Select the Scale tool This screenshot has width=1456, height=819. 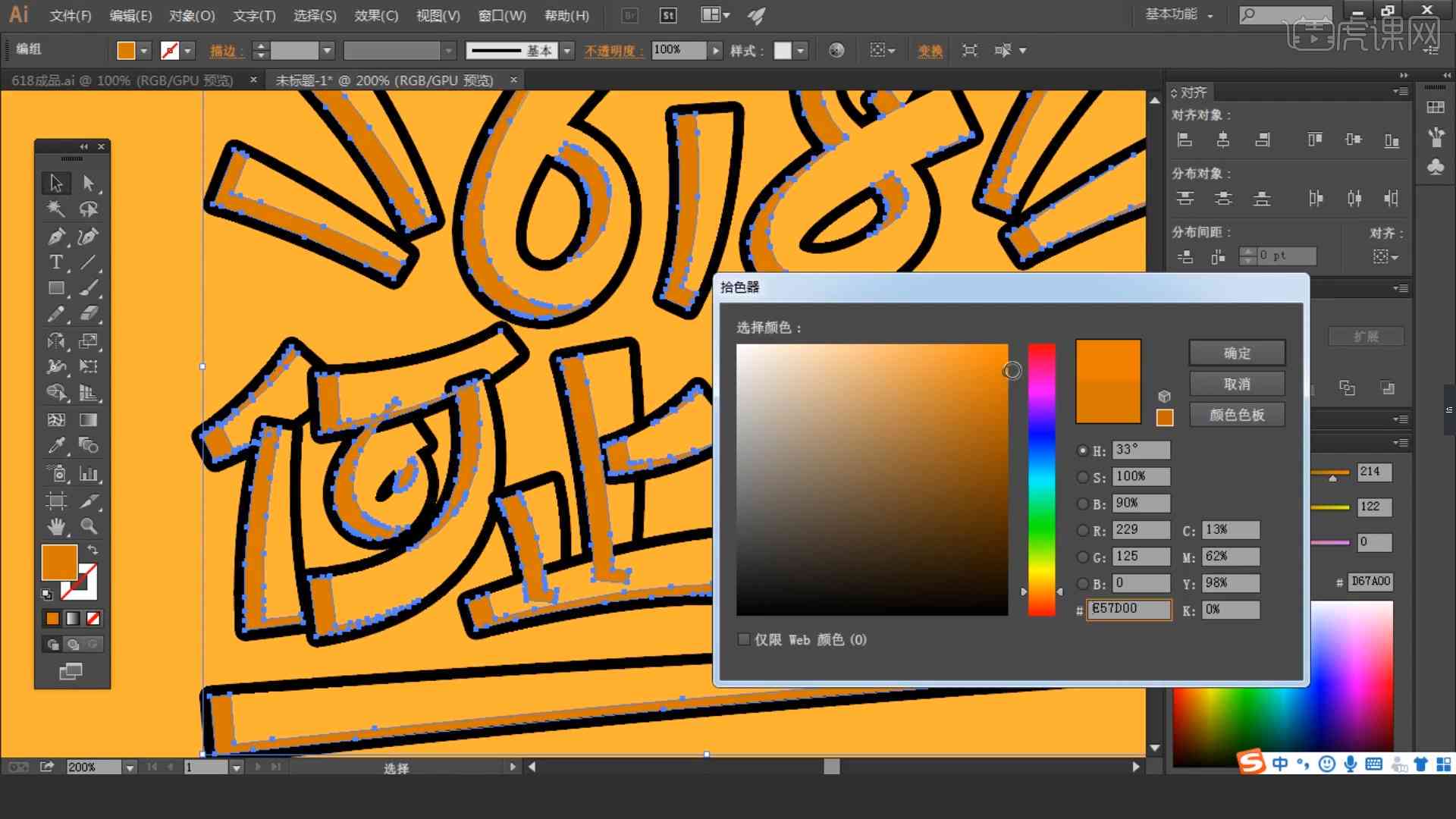(89, 340)
